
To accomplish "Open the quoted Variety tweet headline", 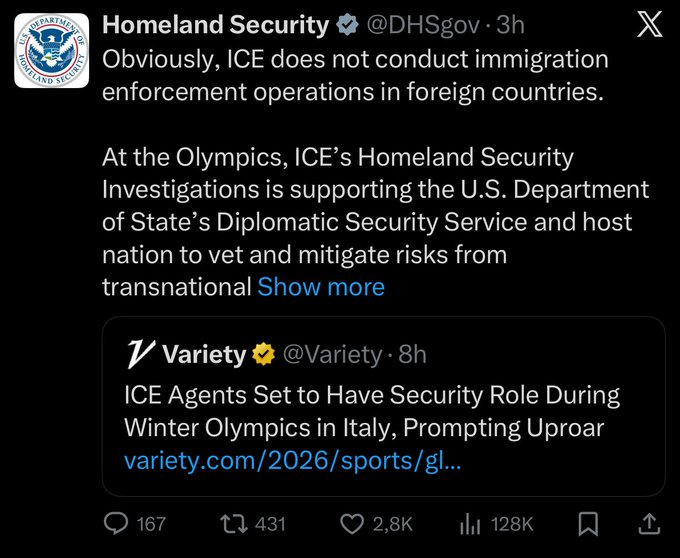I will pos(371,410).
